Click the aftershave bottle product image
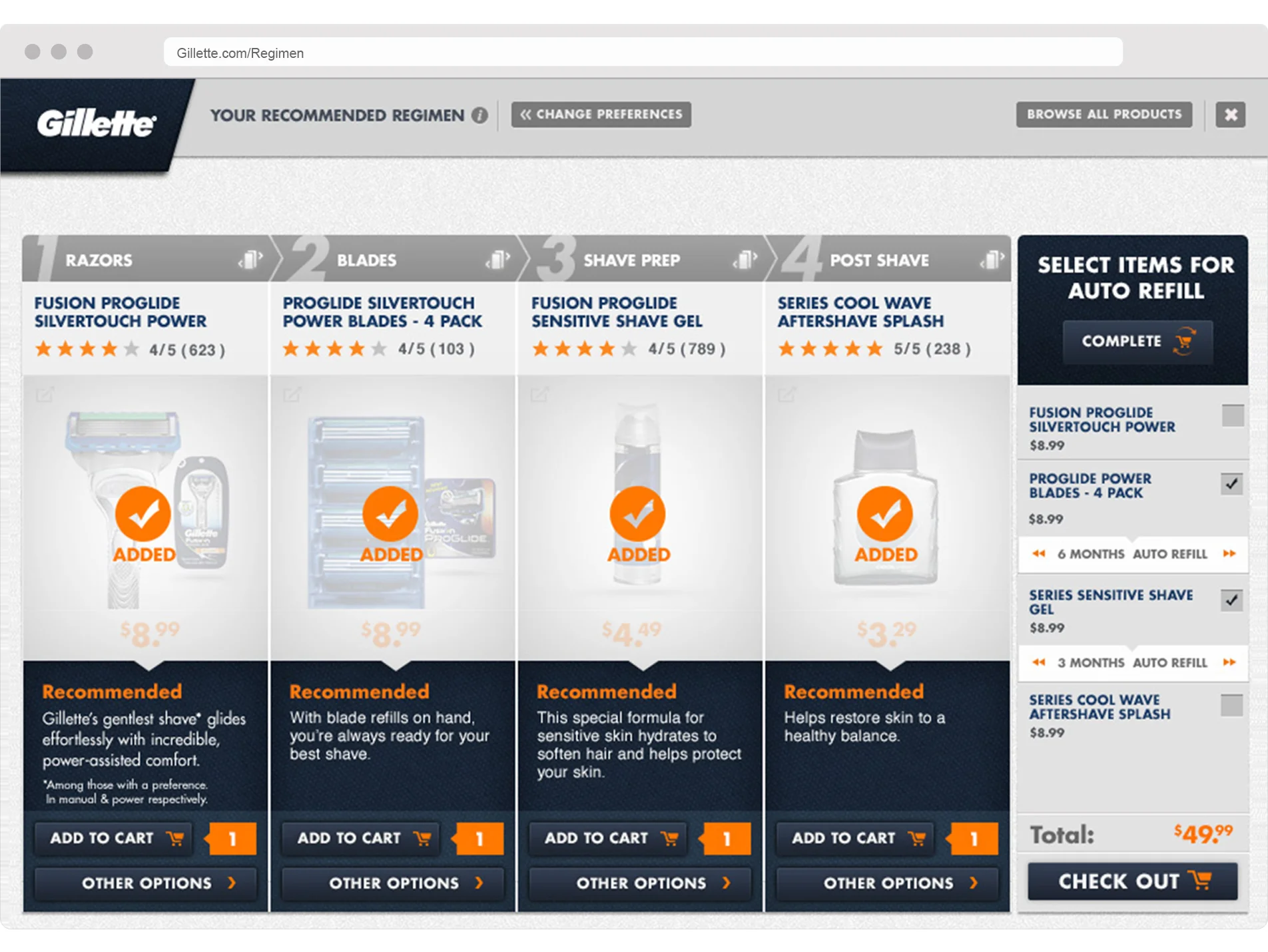Image resolution: width=1268 pixels, height=952 pixels. [x=886, y=507]
